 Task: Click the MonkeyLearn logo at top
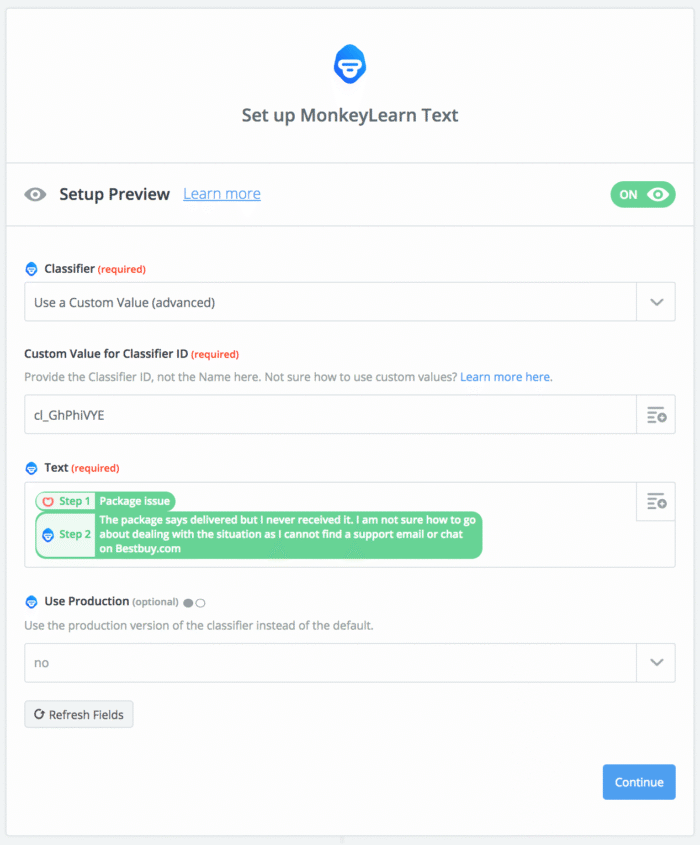click(350, 64)
